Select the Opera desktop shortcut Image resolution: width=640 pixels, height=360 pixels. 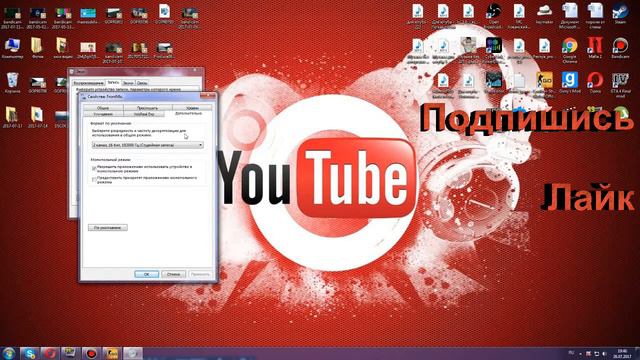tap(595, 82)
